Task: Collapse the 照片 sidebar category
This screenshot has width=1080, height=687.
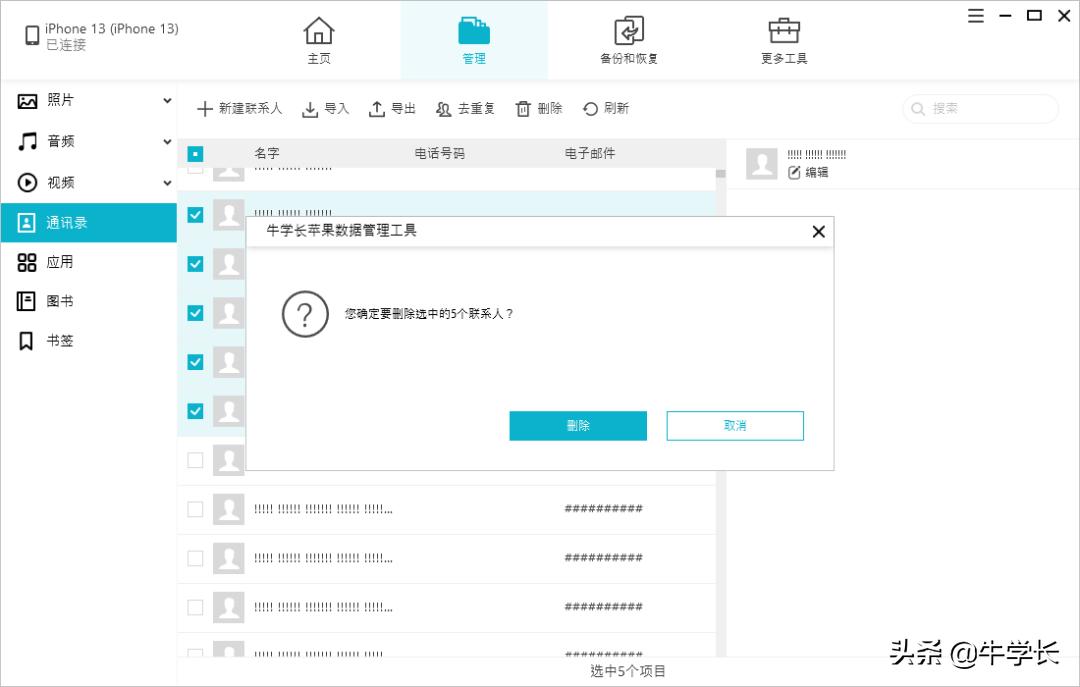Action: (167, 101)
